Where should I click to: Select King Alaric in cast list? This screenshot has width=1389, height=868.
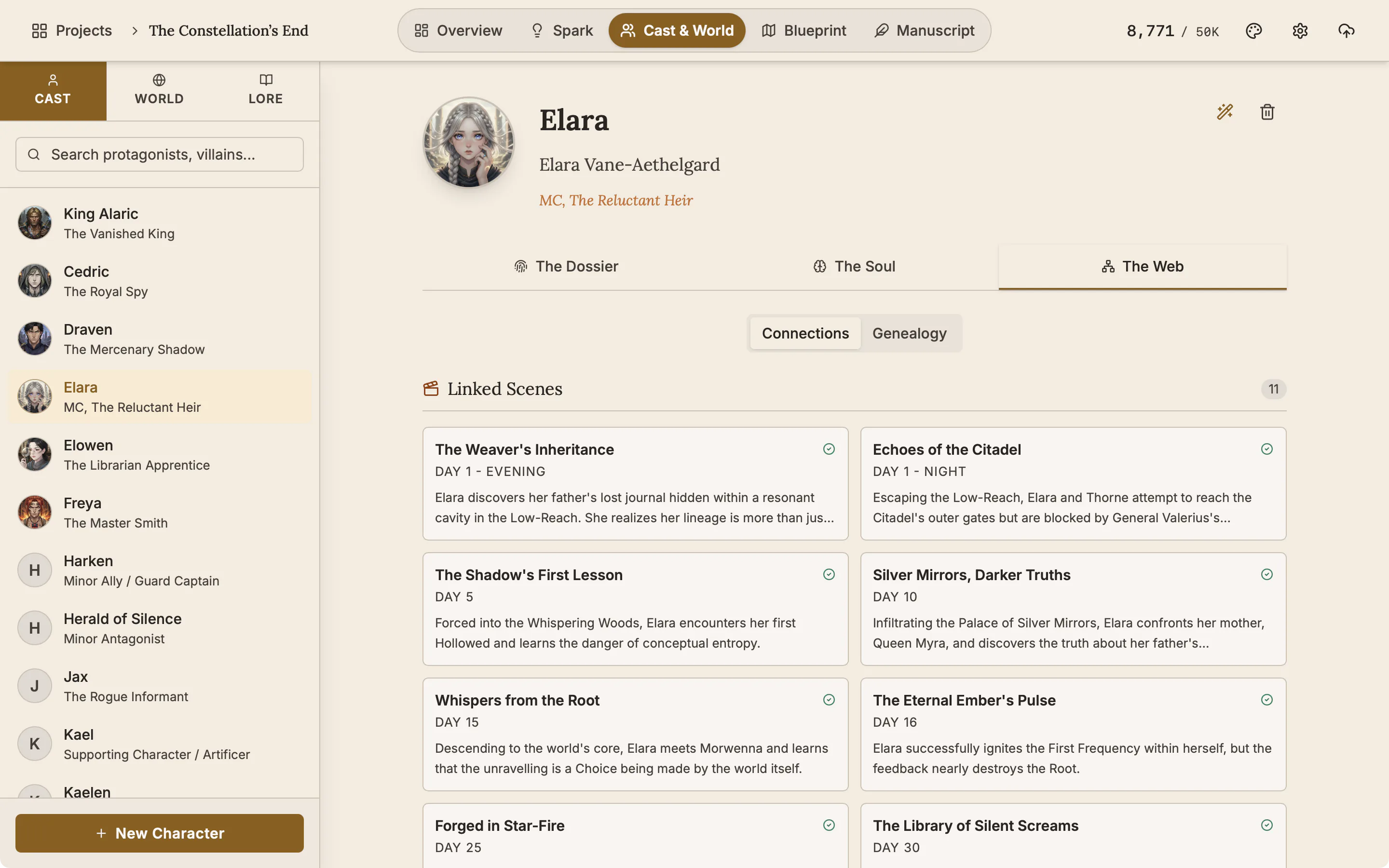coord(160,223)
